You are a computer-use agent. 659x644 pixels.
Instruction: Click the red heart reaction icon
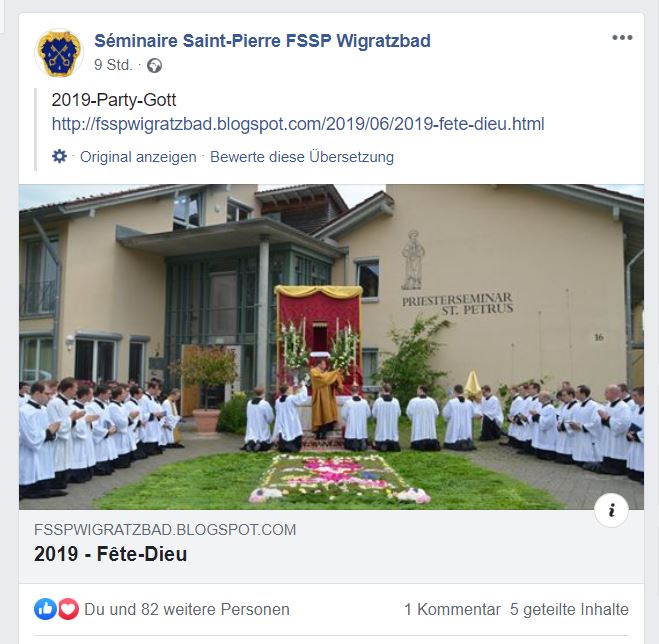[x=68, y=609]
